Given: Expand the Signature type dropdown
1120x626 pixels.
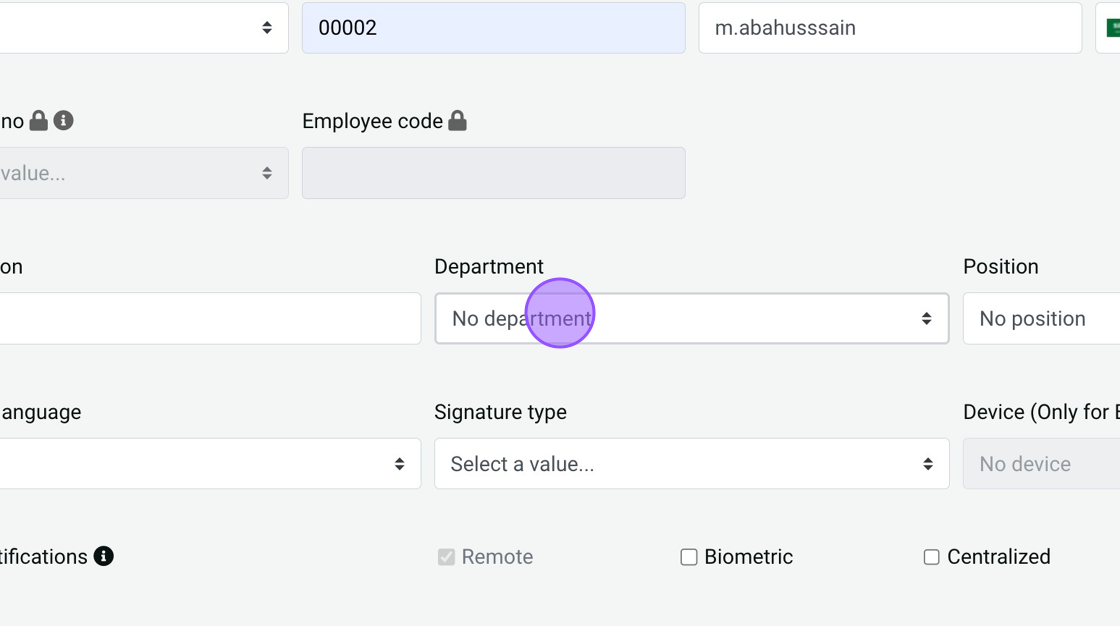Looking at the screenshot, I should [691, 464].
